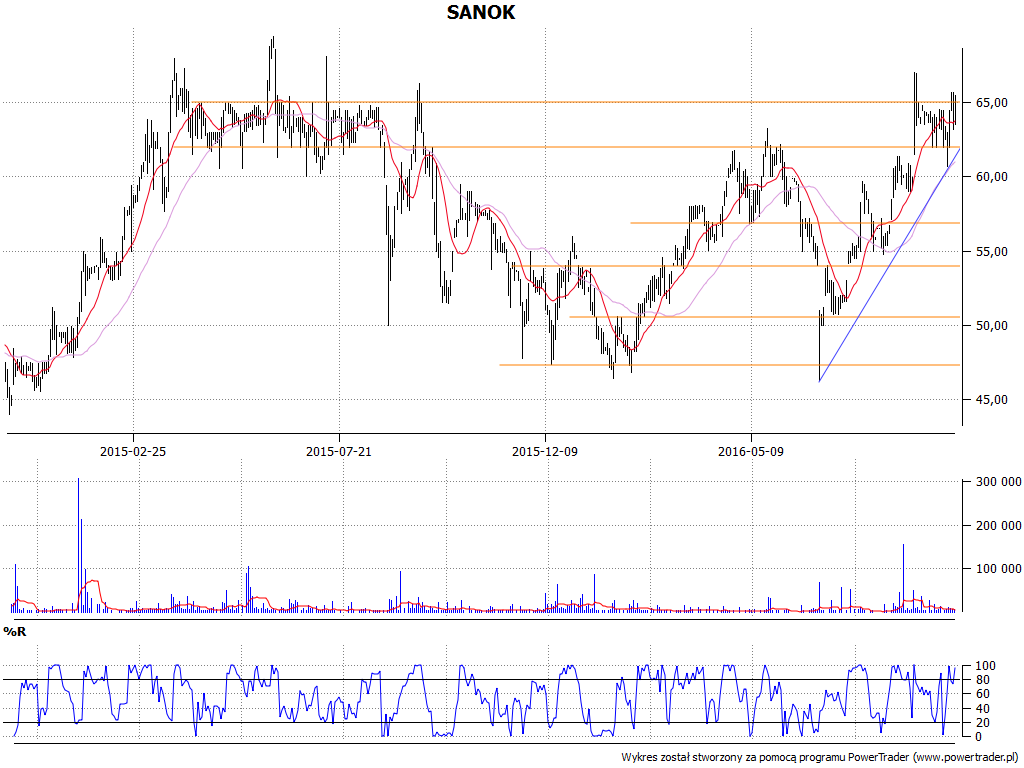Click the PowerTrader credit text at bottom
Screen dimensions: 1024x768
821,758
